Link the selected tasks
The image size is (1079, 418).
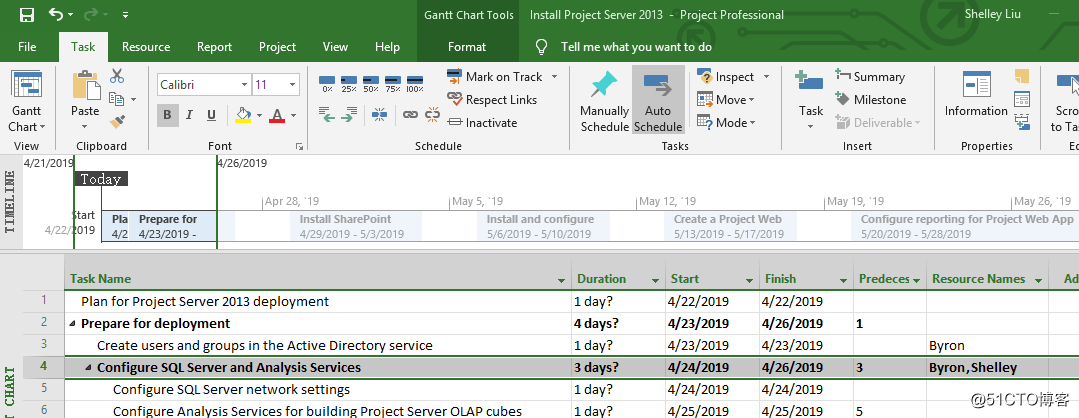pos(410,114)
